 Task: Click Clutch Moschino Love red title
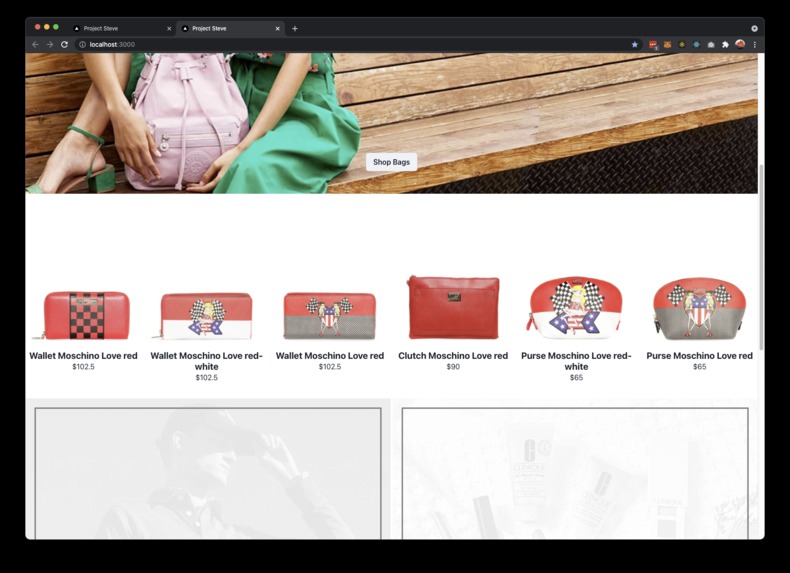[453, 355]
